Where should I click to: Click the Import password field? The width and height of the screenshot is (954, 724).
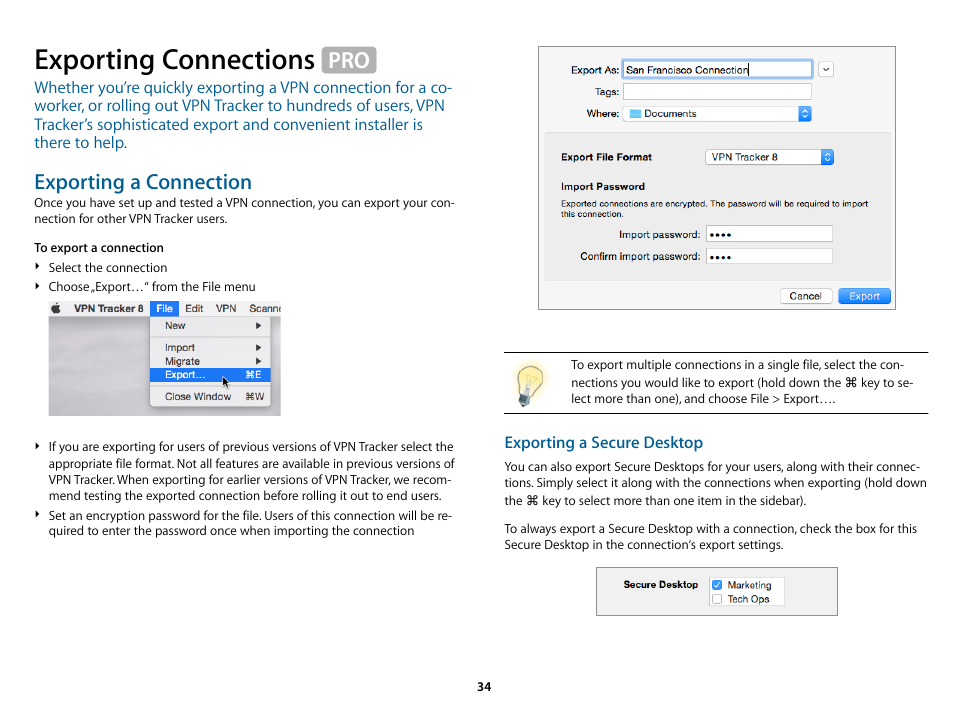(x=769, y=234)
